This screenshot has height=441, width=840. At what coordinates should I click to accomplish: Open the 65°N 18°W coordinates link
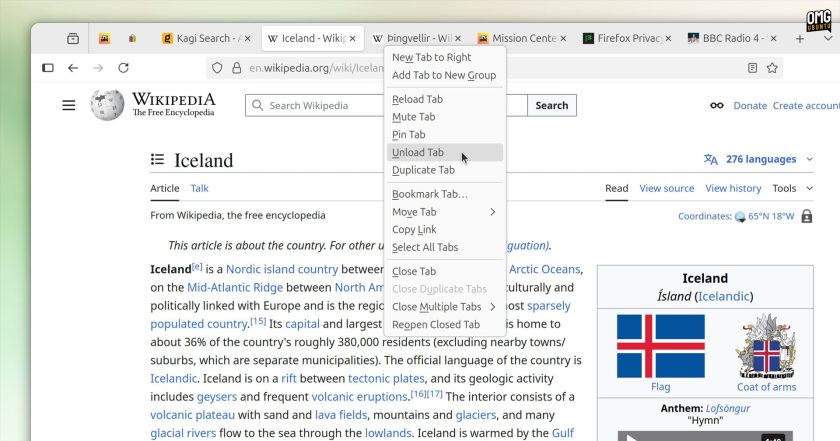click(771, 216)
